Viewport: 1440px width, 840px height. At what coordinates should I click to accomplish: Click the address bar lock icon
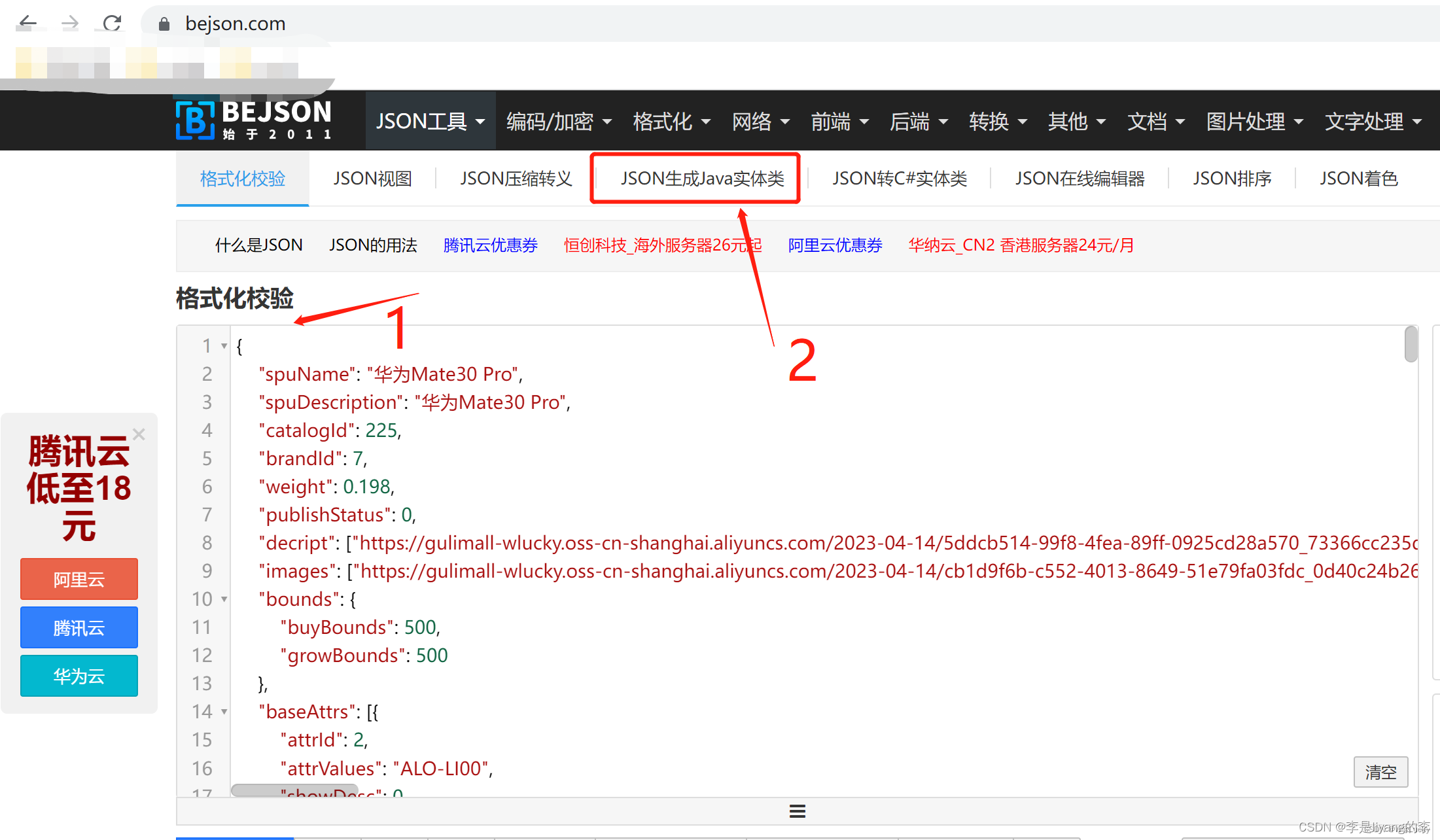164,24
